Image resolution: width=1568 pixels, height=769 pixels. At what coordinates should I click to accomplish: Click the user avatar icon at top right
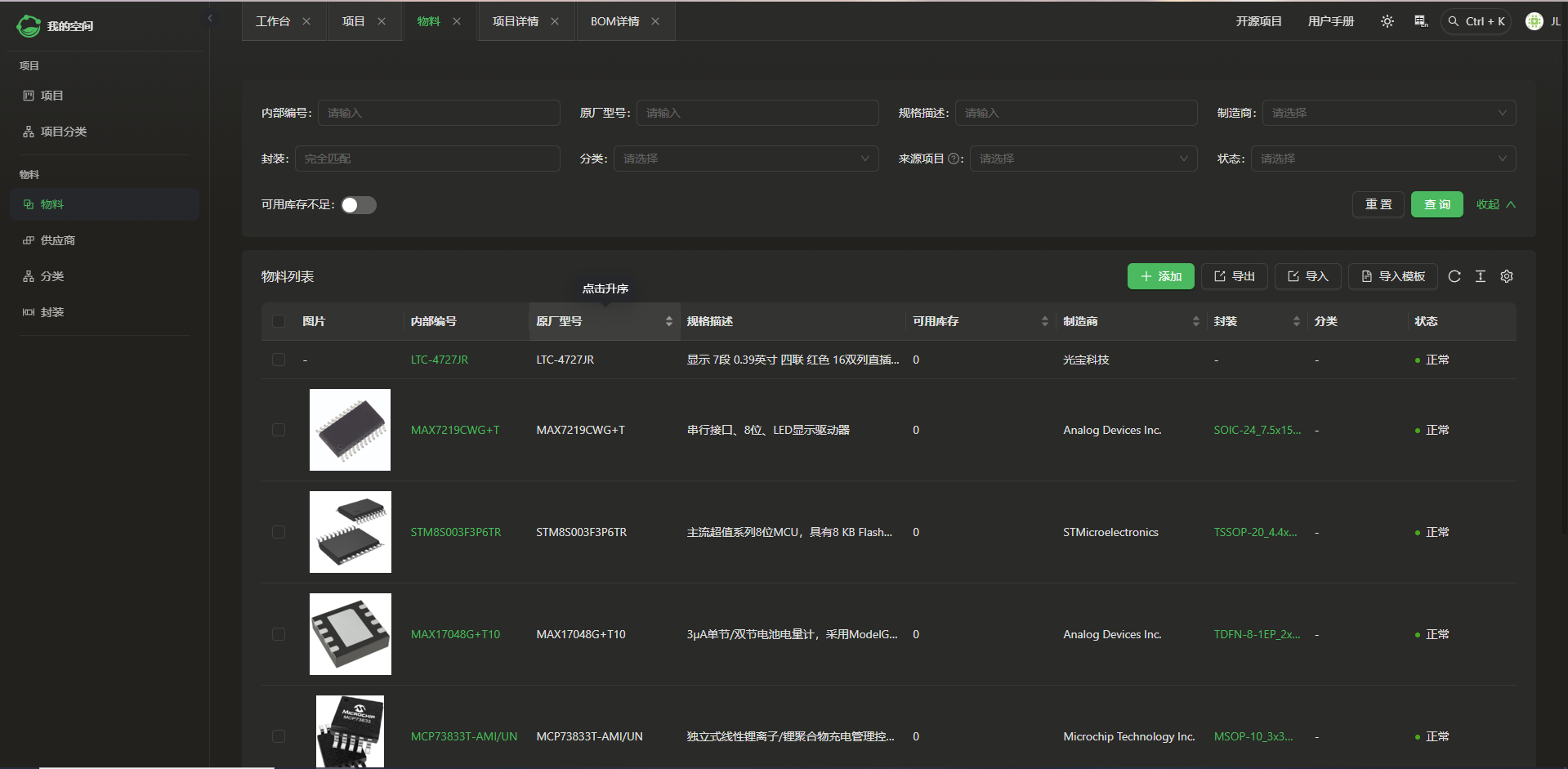(x=1534, y=21)
